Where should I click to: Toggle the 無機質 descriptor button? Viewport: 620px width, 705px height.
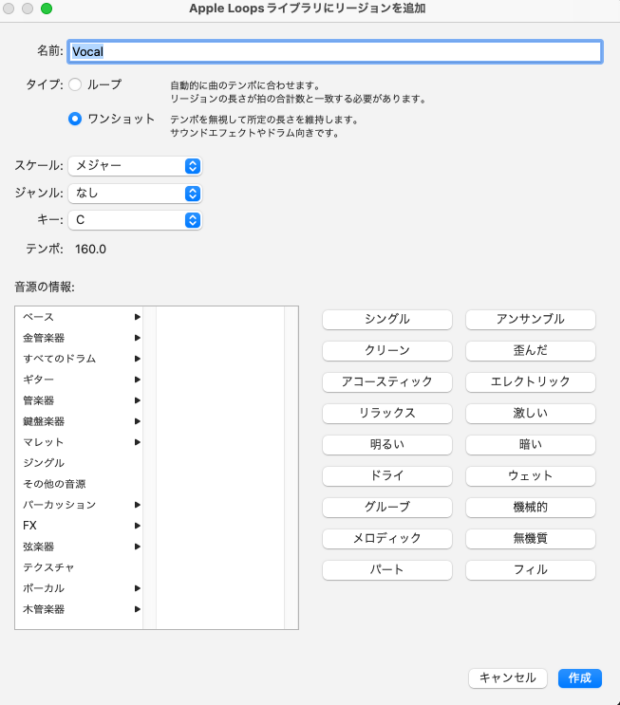tap(531, 538)
